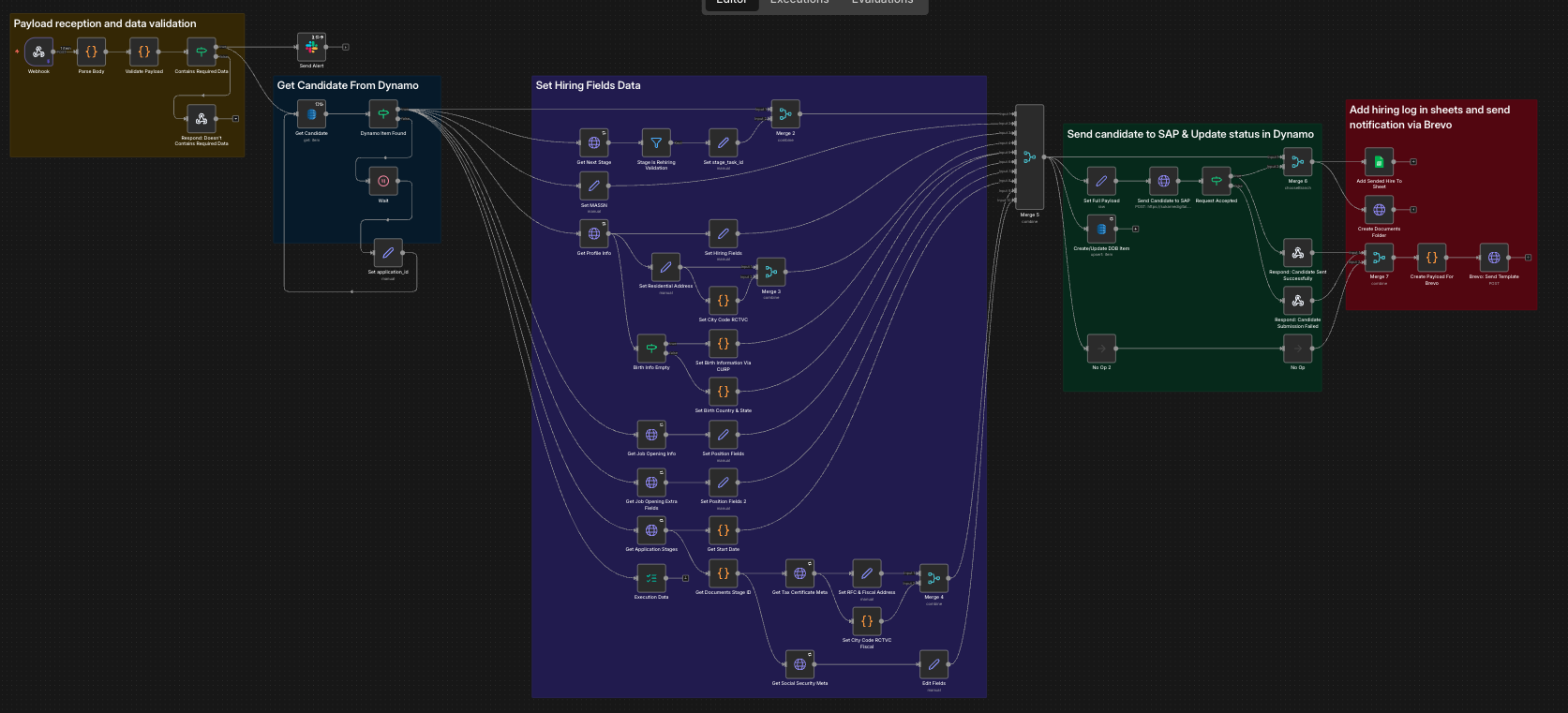1568x713 pixels.
Task: Select the Webhook trigger node
Action: [38, 52]
